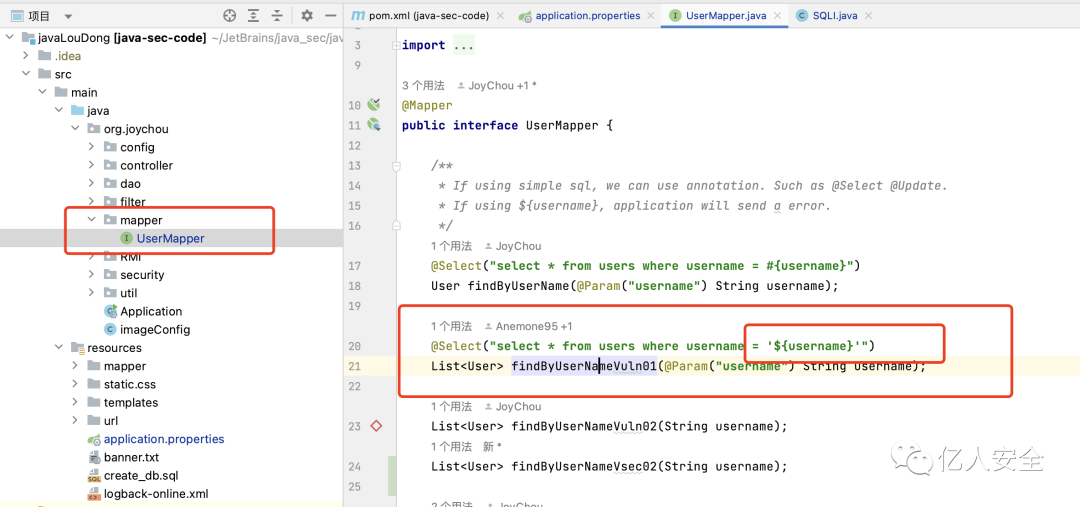Click the '1 个用法' hint above findByUserName
1080x507 pixels.
[451, 246]
